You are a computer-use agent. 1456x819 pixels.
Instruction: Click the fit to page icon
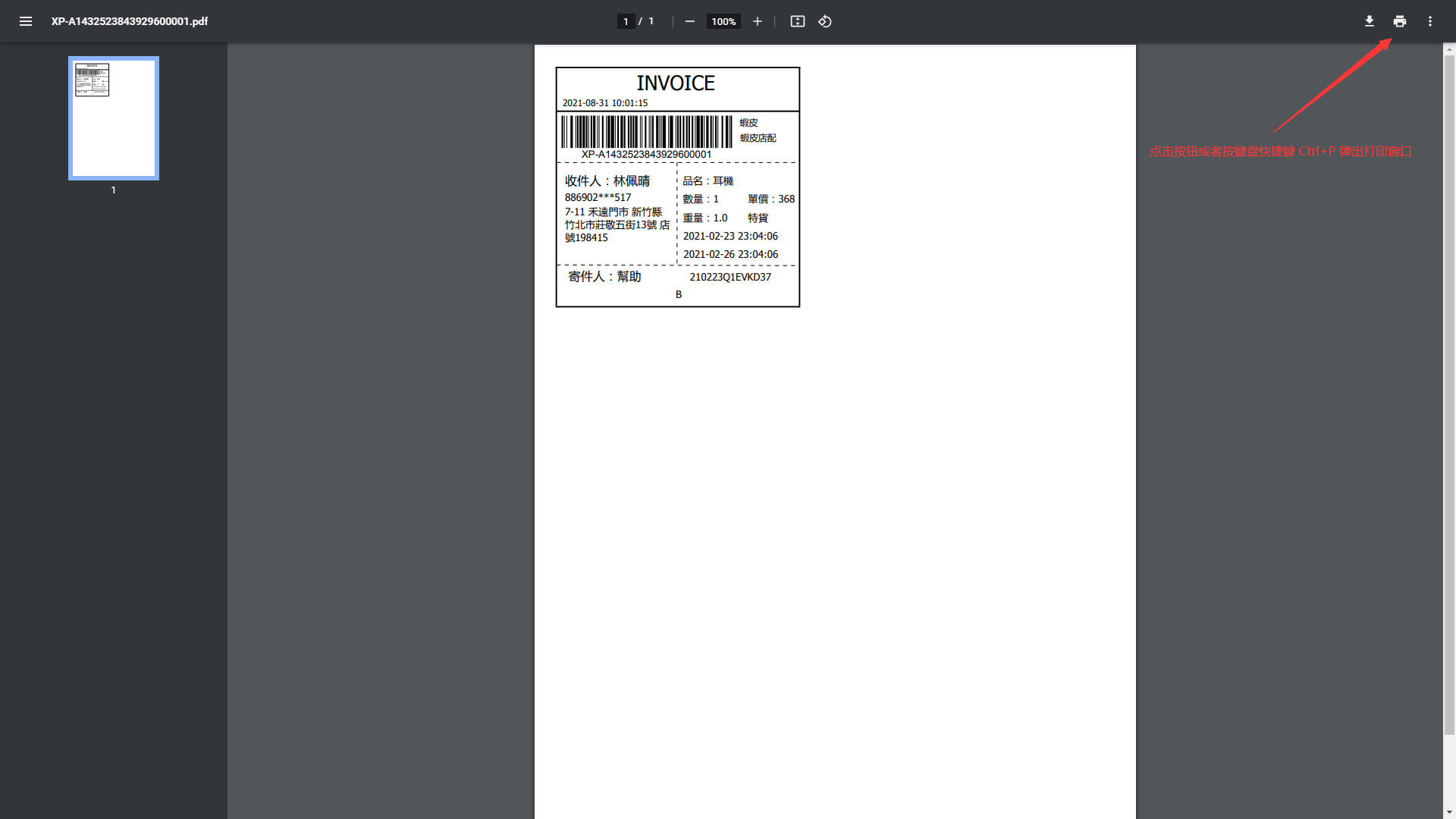coord(797,21)
